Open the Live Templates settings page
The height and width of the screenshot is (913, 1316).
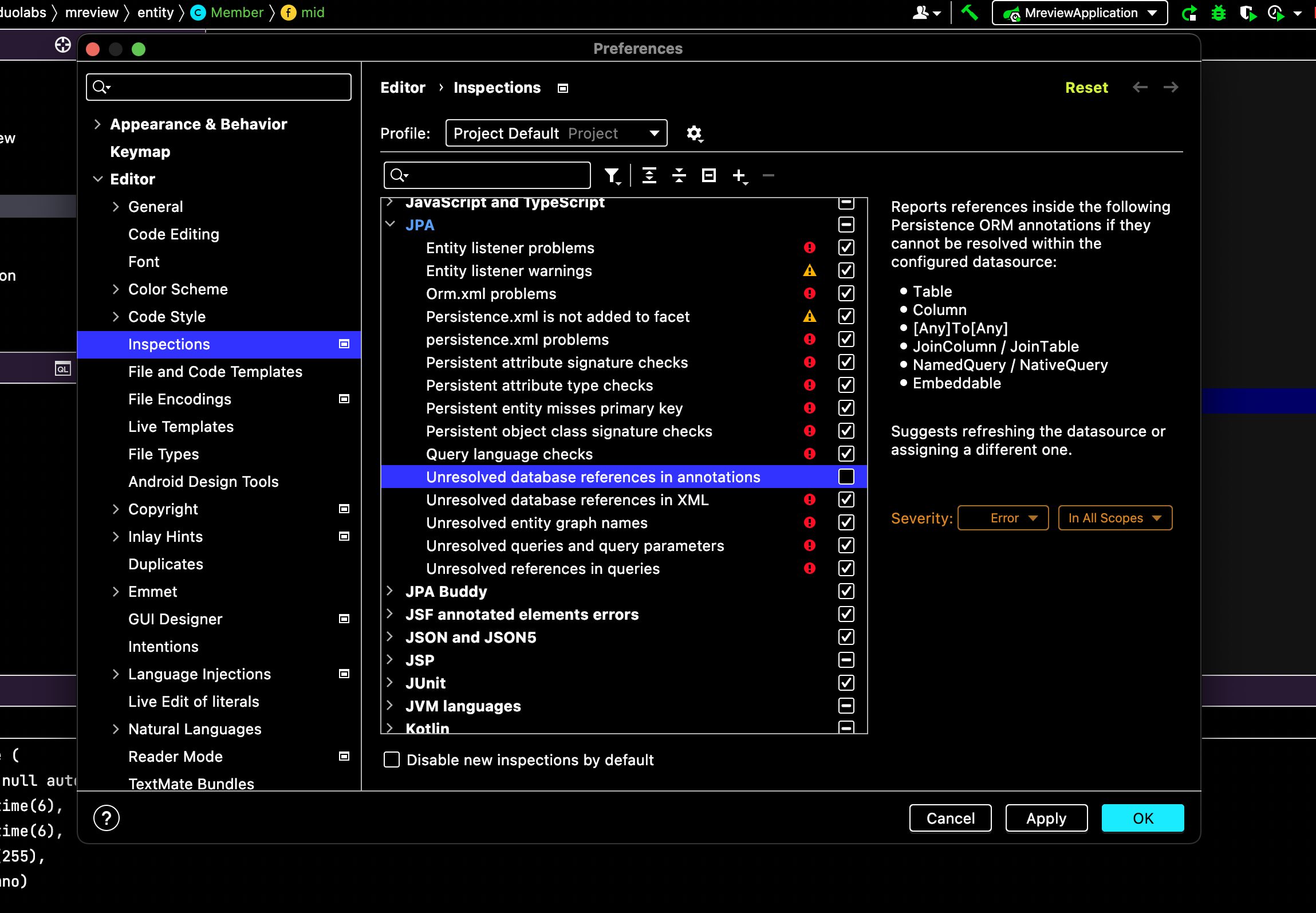(x=180, y=427)
